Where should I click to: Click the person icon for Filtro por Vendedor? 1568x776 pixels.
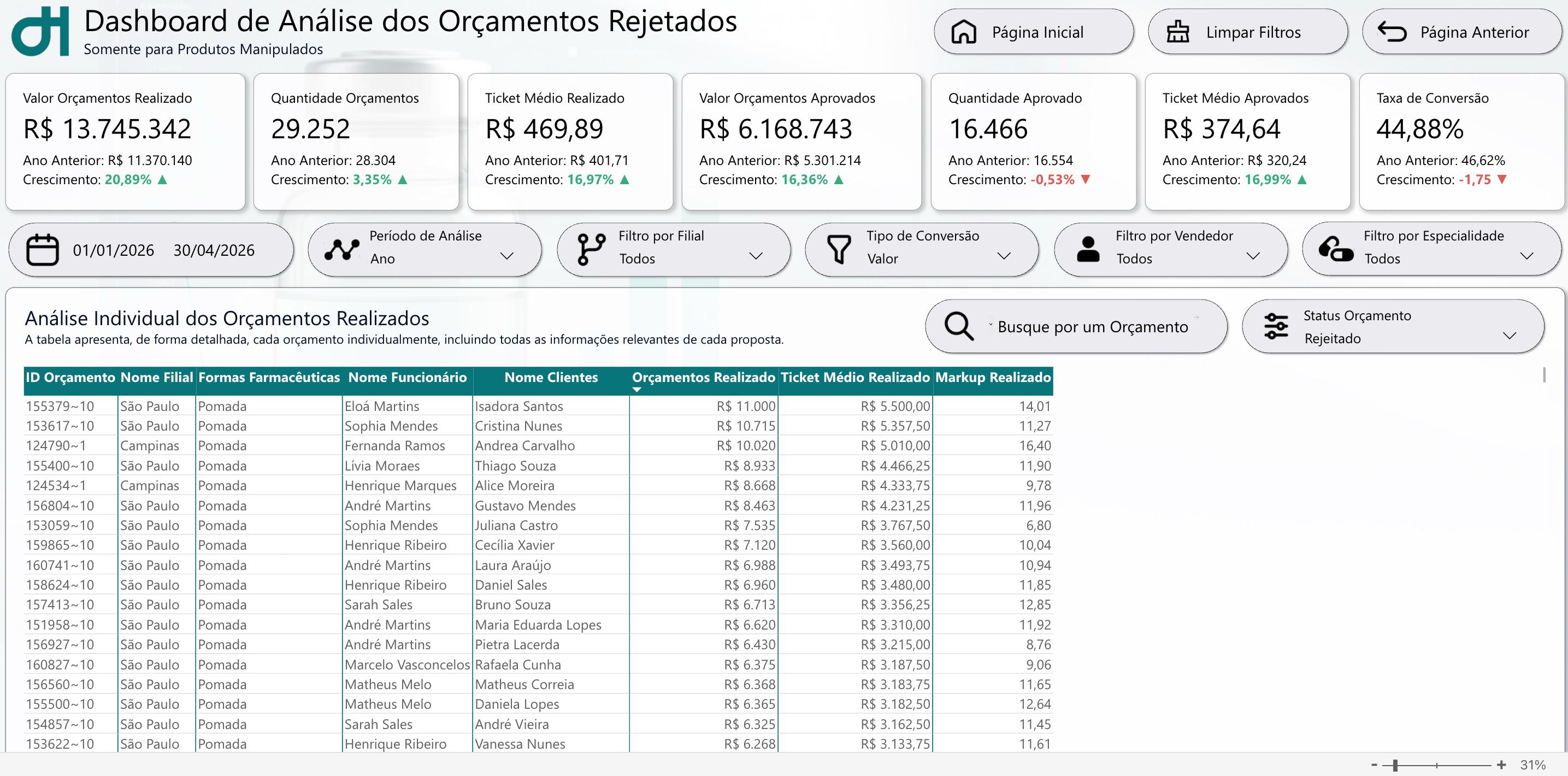(x=1088, y=249)
